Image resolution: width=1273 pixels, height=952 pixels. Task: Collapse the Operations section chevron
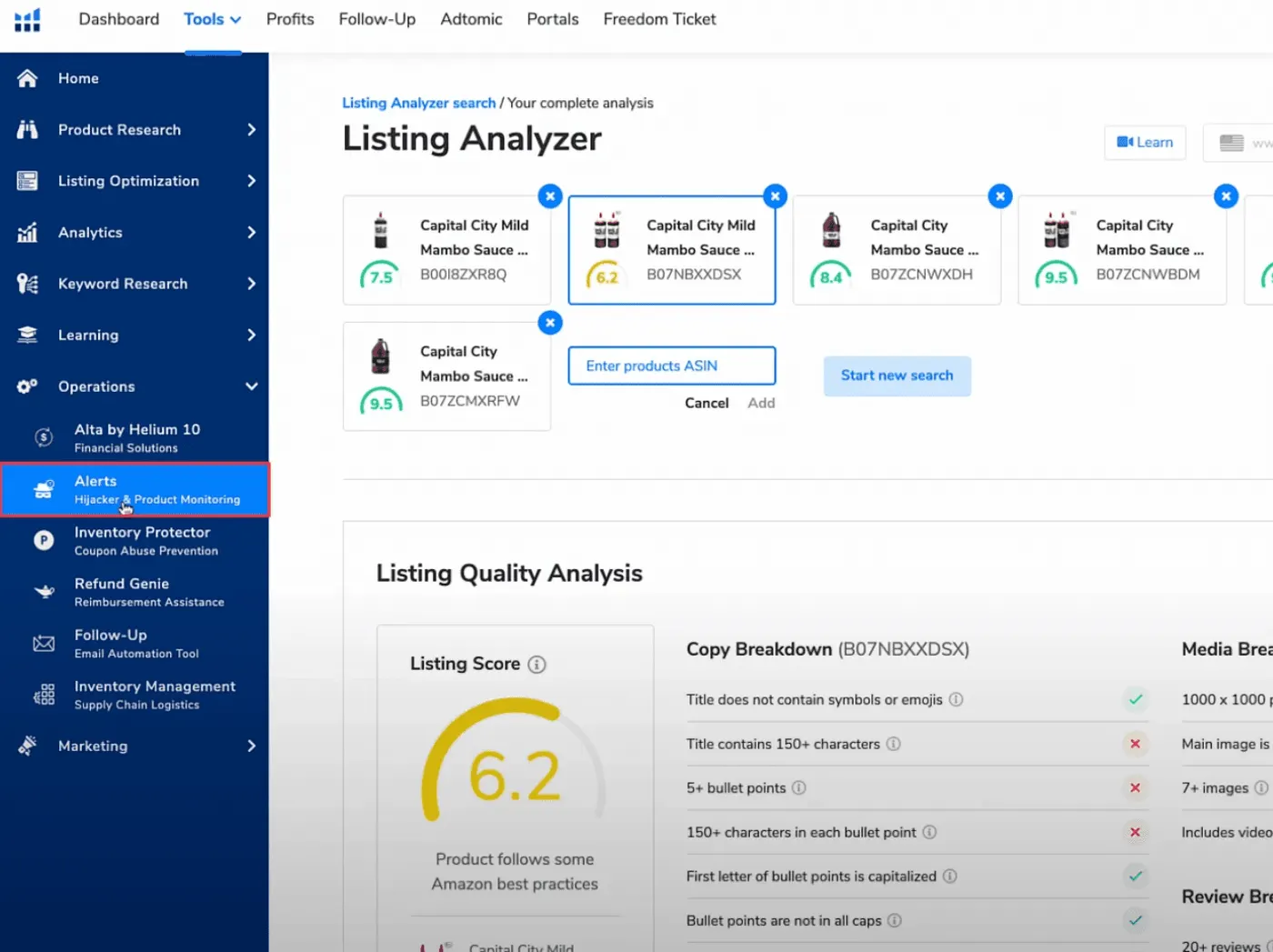(252, 386)
